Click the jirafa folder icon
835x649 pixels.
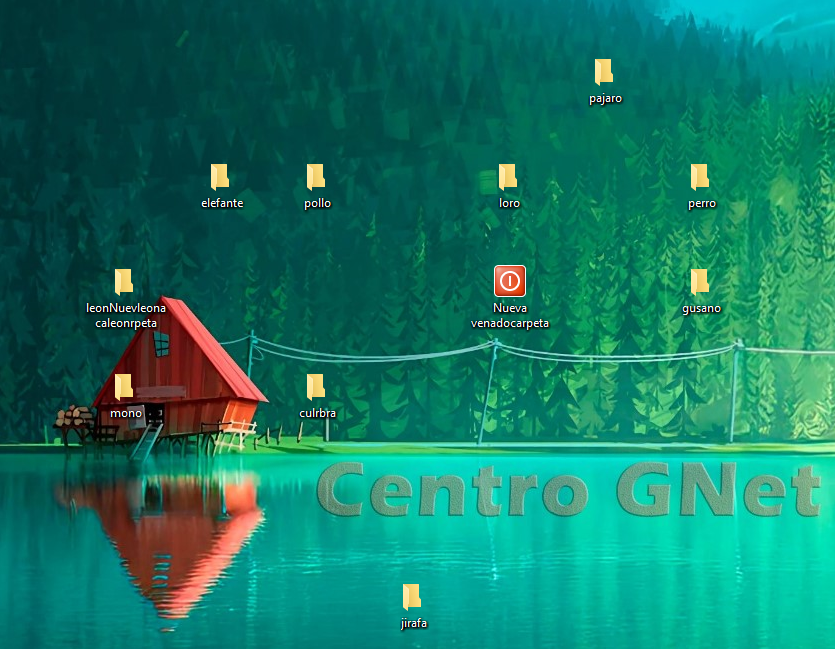[412, 597]
